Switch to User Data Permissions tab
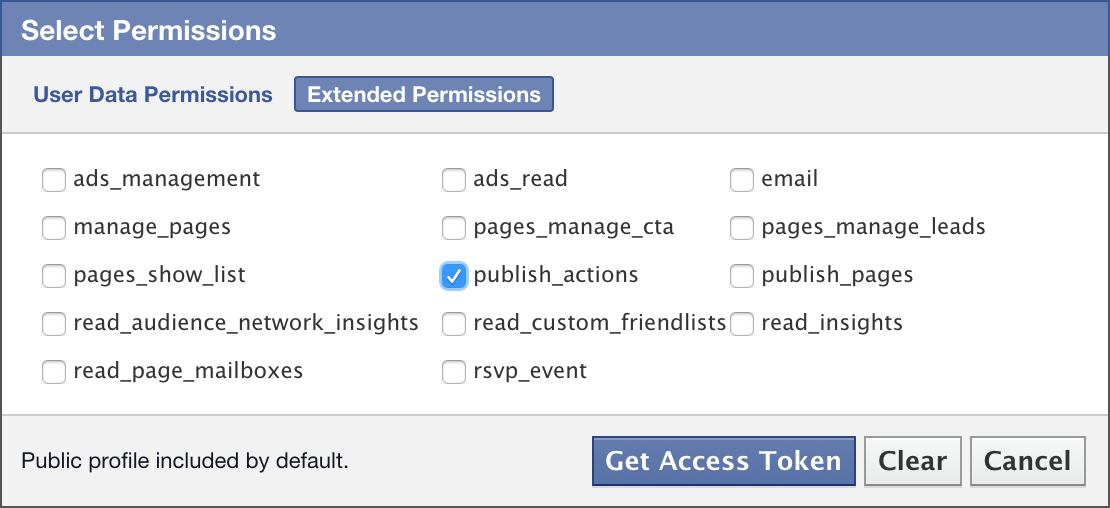Viewport: 1110px width, 508px height. click(x=153, y=95)
